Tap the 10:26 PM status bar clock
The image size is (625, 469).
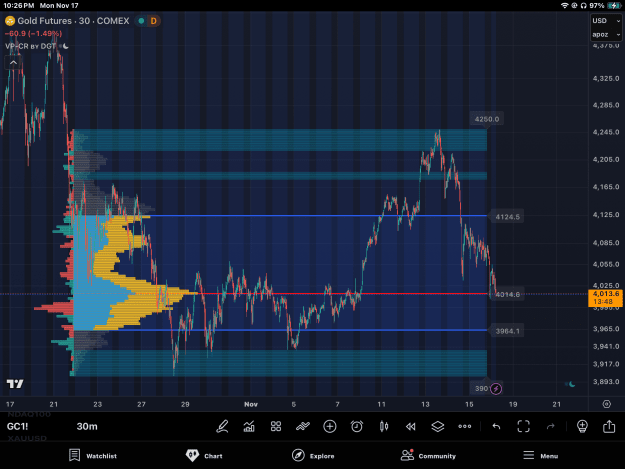(x=19, y=6)
